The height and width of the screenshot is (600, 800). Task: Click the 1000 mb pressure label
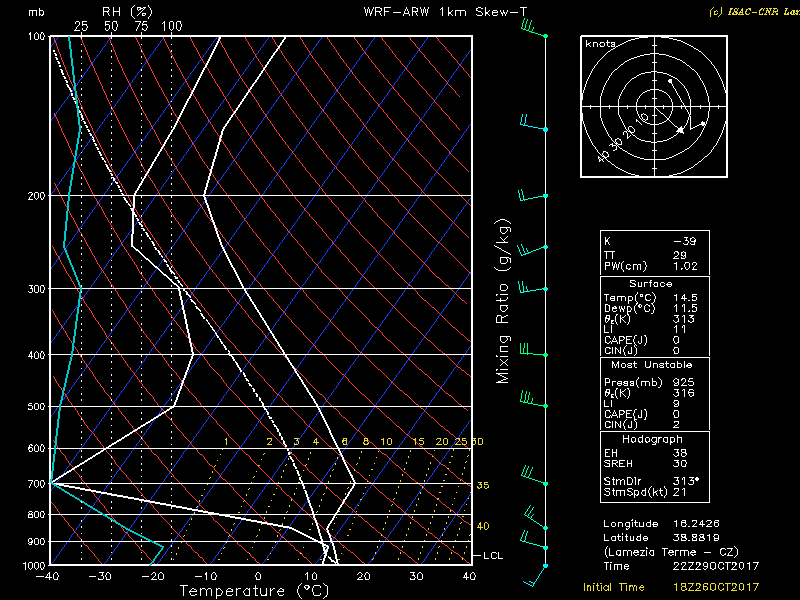pos(34,565)
